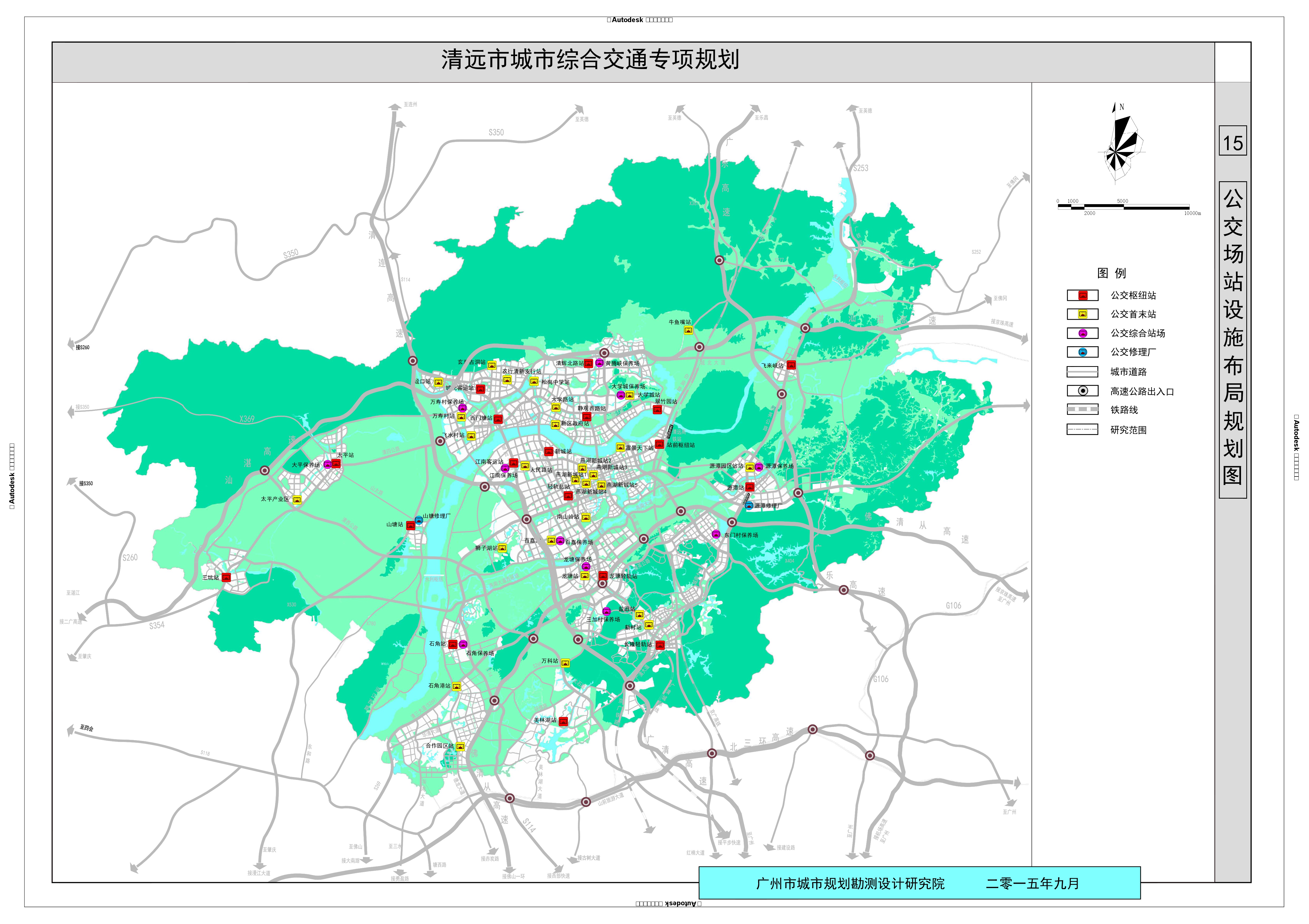Click the red 站前枢纽站 hub icon

click(x=660, y=444)
